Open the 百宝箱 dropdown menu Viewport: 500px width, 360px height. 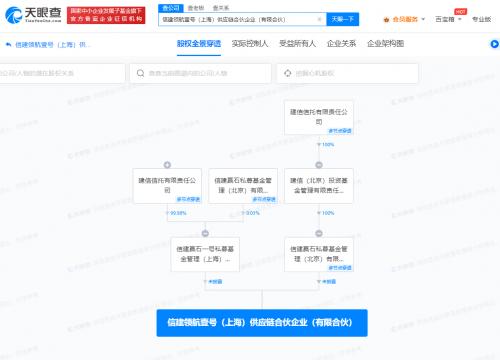[448, 19]
